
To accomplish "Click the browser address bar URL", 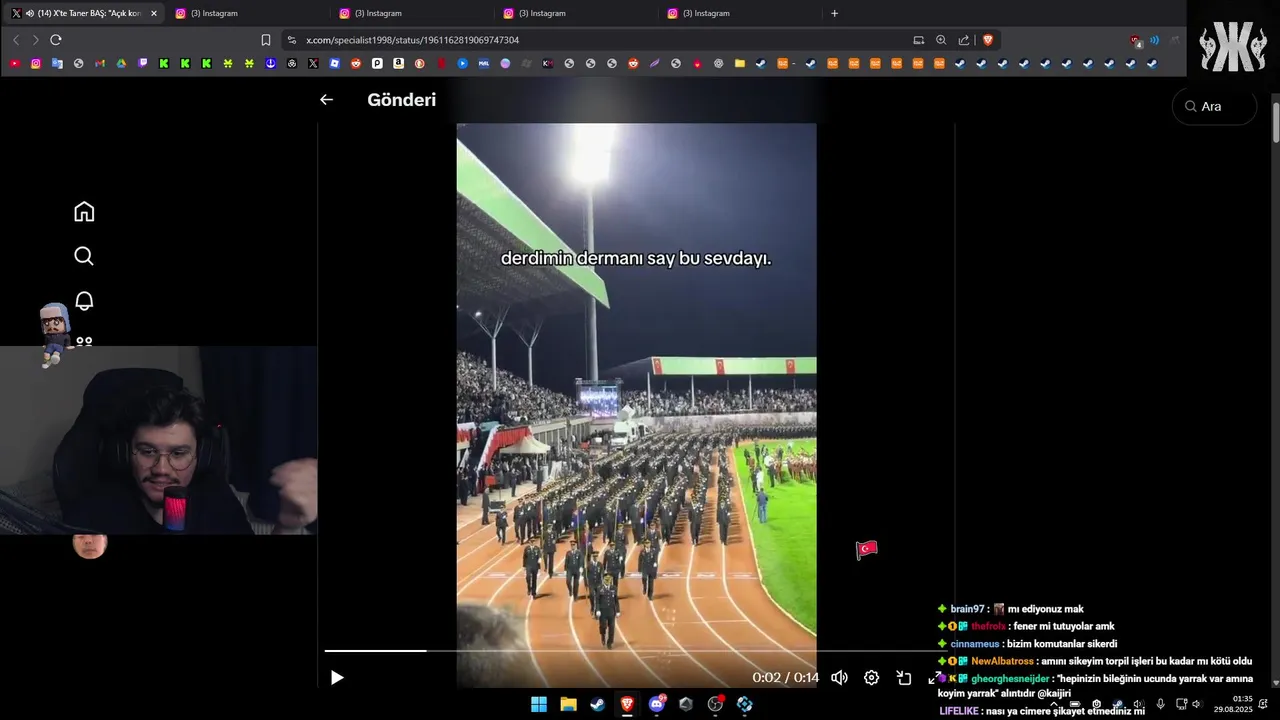I will (412, 40).
